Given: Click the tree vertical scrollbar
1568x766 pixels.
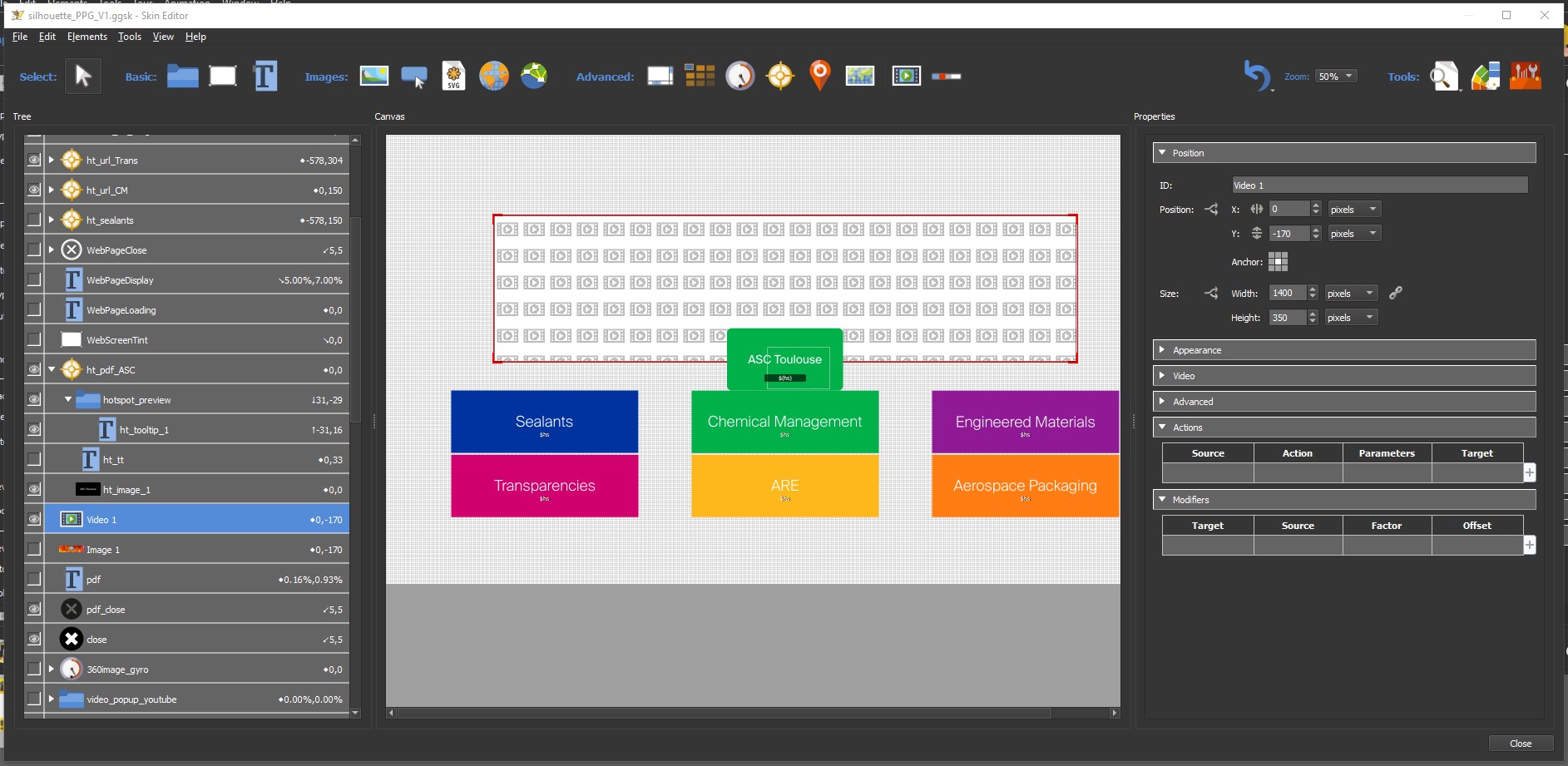Looking at the screenshot, I should (x=355, y=319).
